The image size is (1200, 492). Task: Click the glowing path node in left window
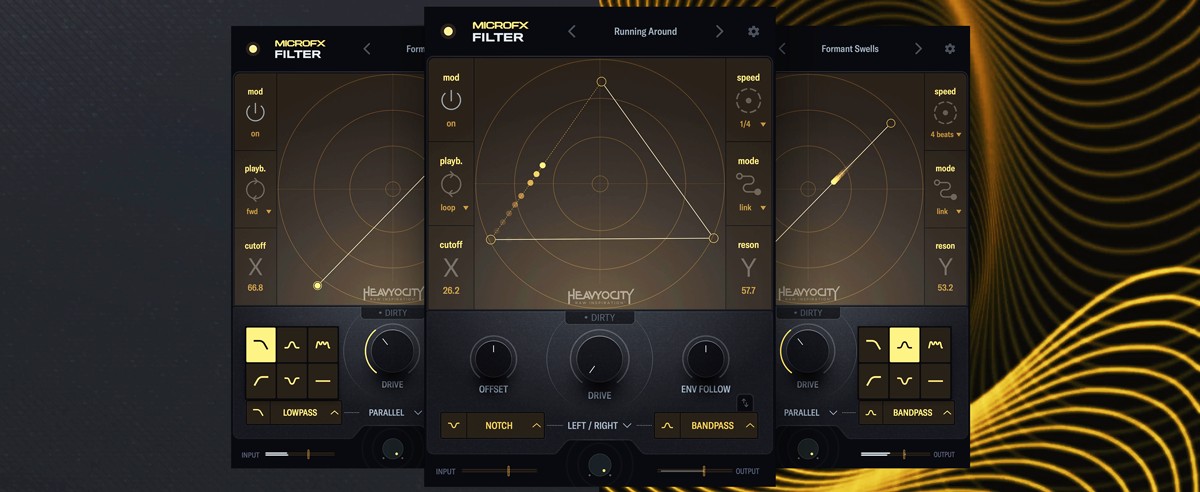pos(318,286)
